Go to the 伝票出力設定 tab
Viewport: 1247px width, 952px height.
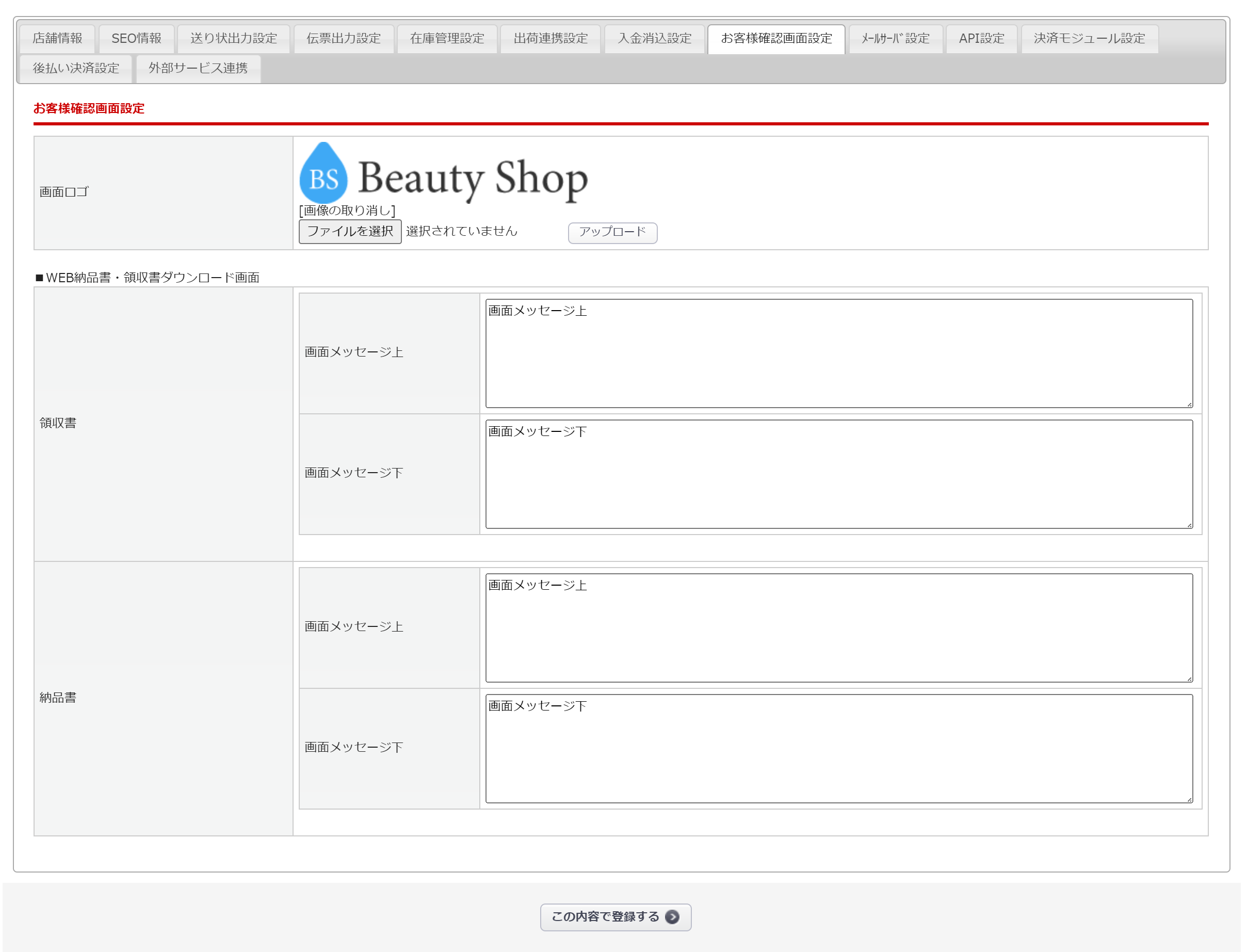coord(344,39)
